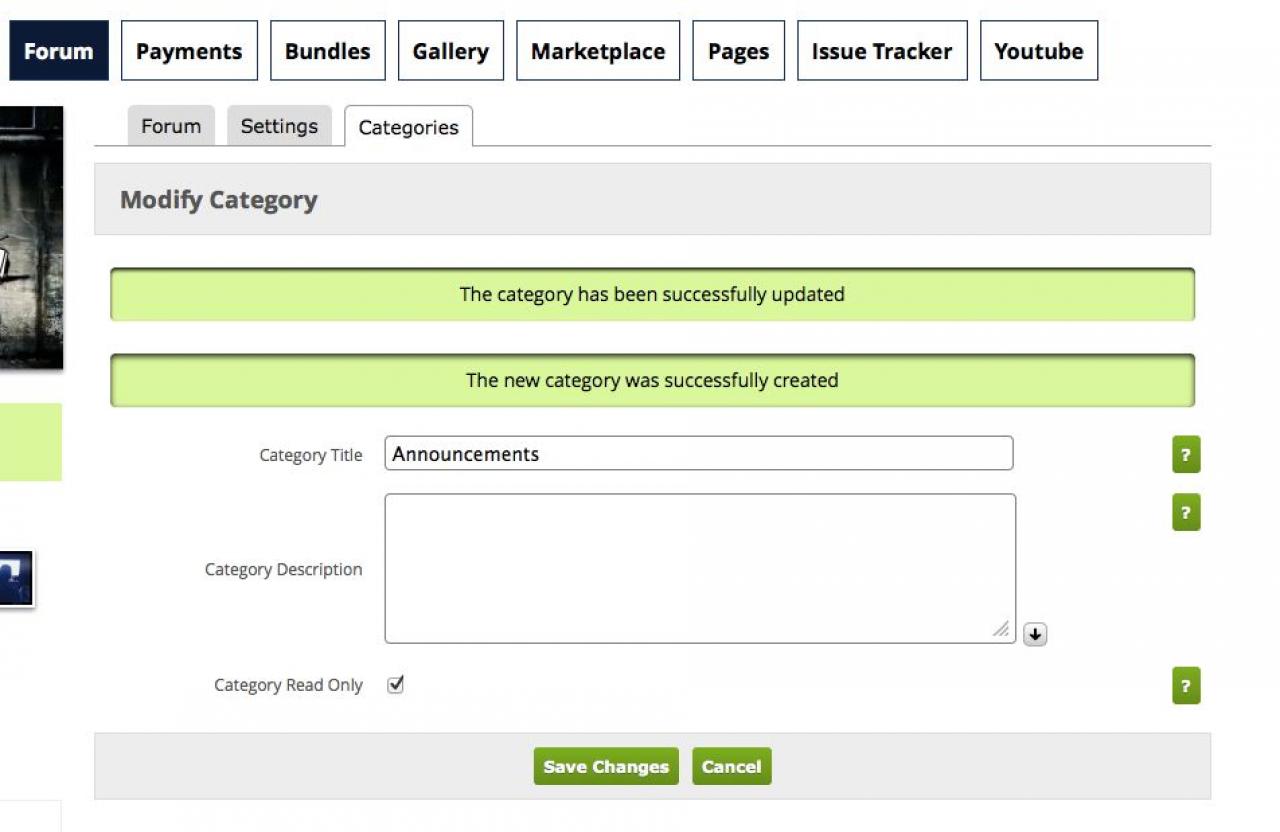Image resolution: width=1280 pixels, height=832 pixels.
Task: Open the Forum main menu
Action: click(x=58, y=51)
